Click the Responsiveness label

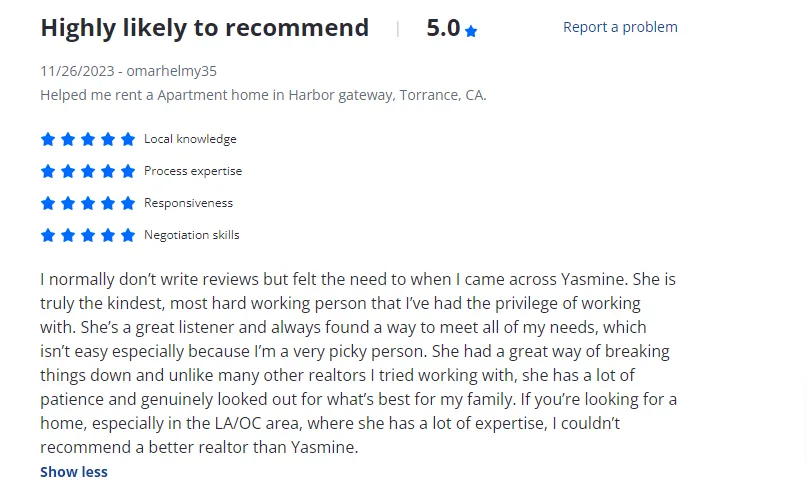[188, 203]
